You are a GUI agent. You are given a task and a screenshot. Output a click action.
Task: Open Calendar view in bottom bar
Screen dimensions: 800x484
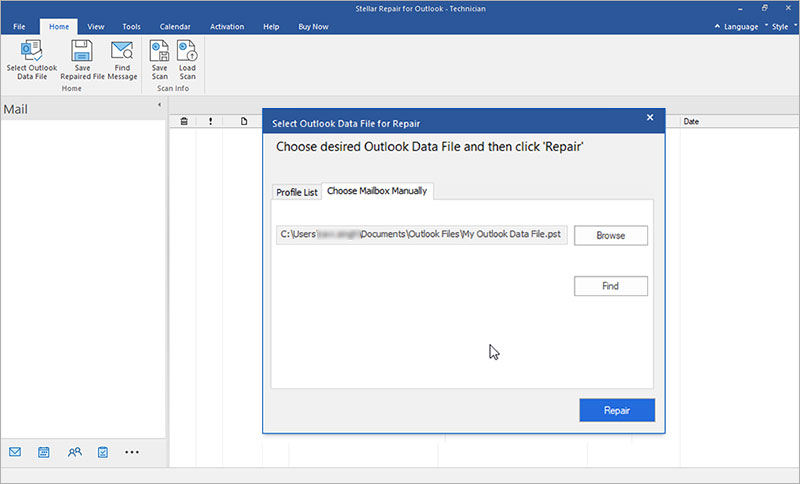44,452
